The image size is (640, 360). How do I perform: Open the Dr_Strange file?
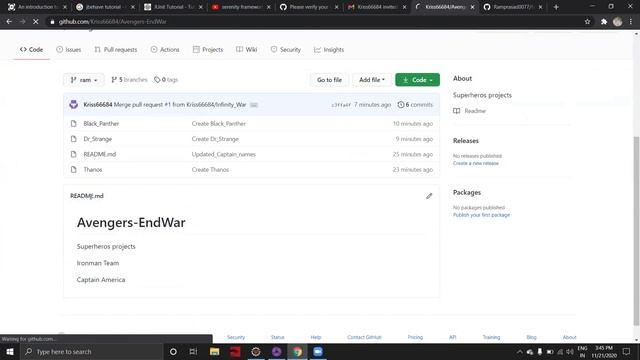[x=98, y=139]
